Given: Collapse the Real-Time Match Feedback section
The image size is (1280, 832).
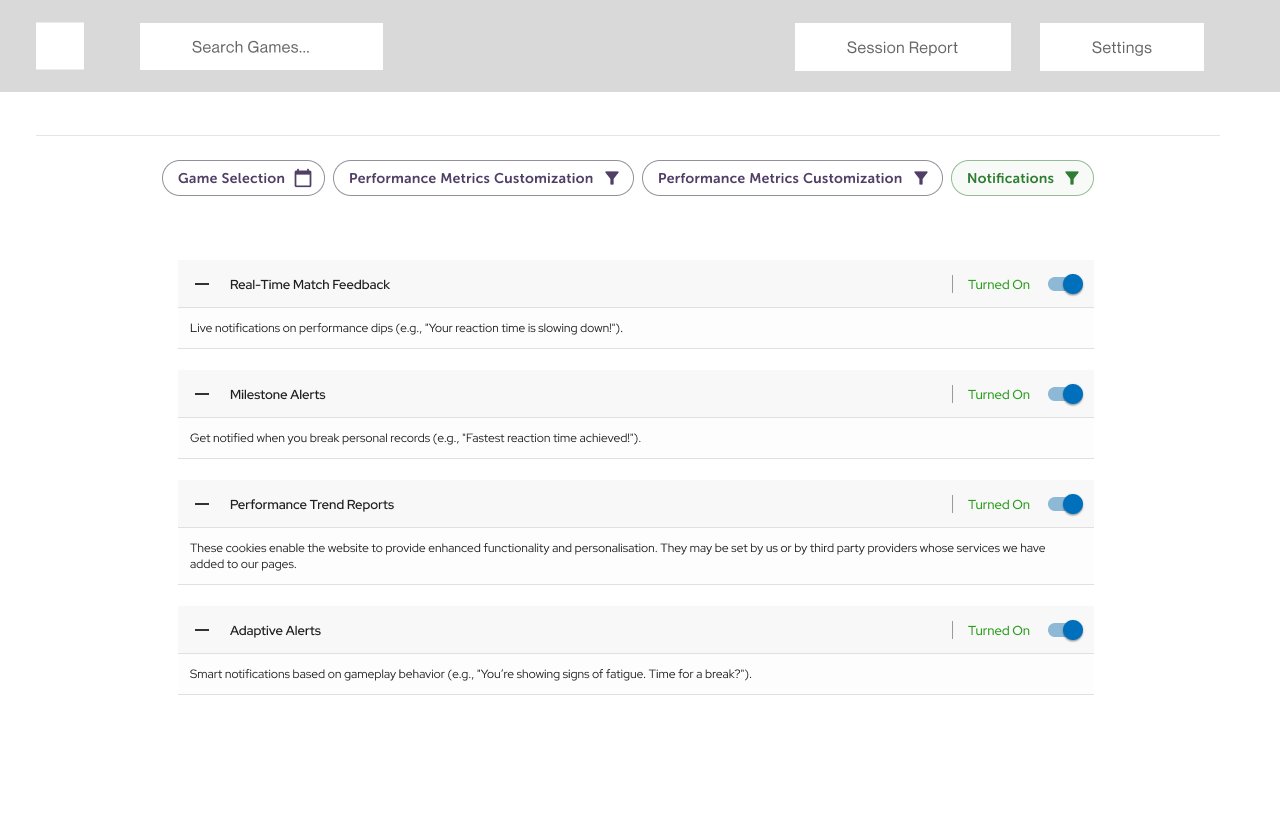Looking at the screenshot, I should tap(202, 284).
